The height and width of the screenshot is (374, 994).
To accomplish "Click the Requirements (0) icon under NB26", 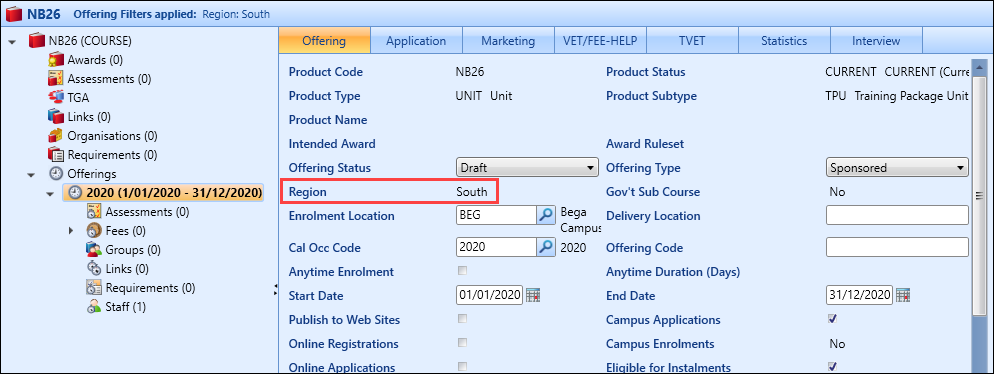I will [x=56, y=155].
